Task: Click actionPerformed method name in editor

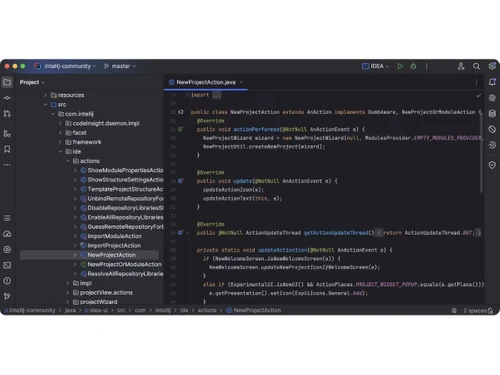Action: (257, 129)
